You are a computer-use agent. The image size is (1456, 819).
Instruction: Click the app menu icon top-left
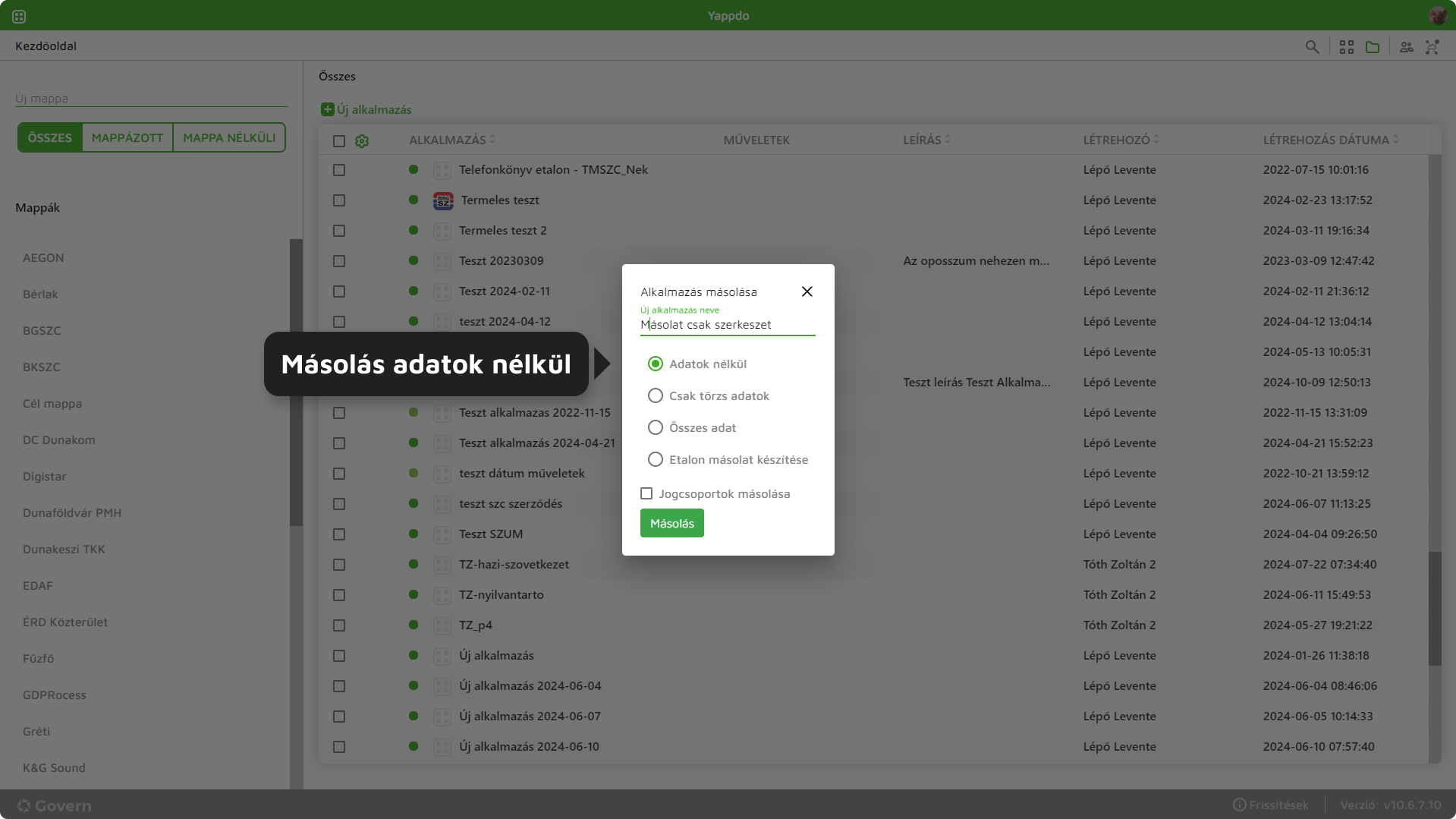19,16
